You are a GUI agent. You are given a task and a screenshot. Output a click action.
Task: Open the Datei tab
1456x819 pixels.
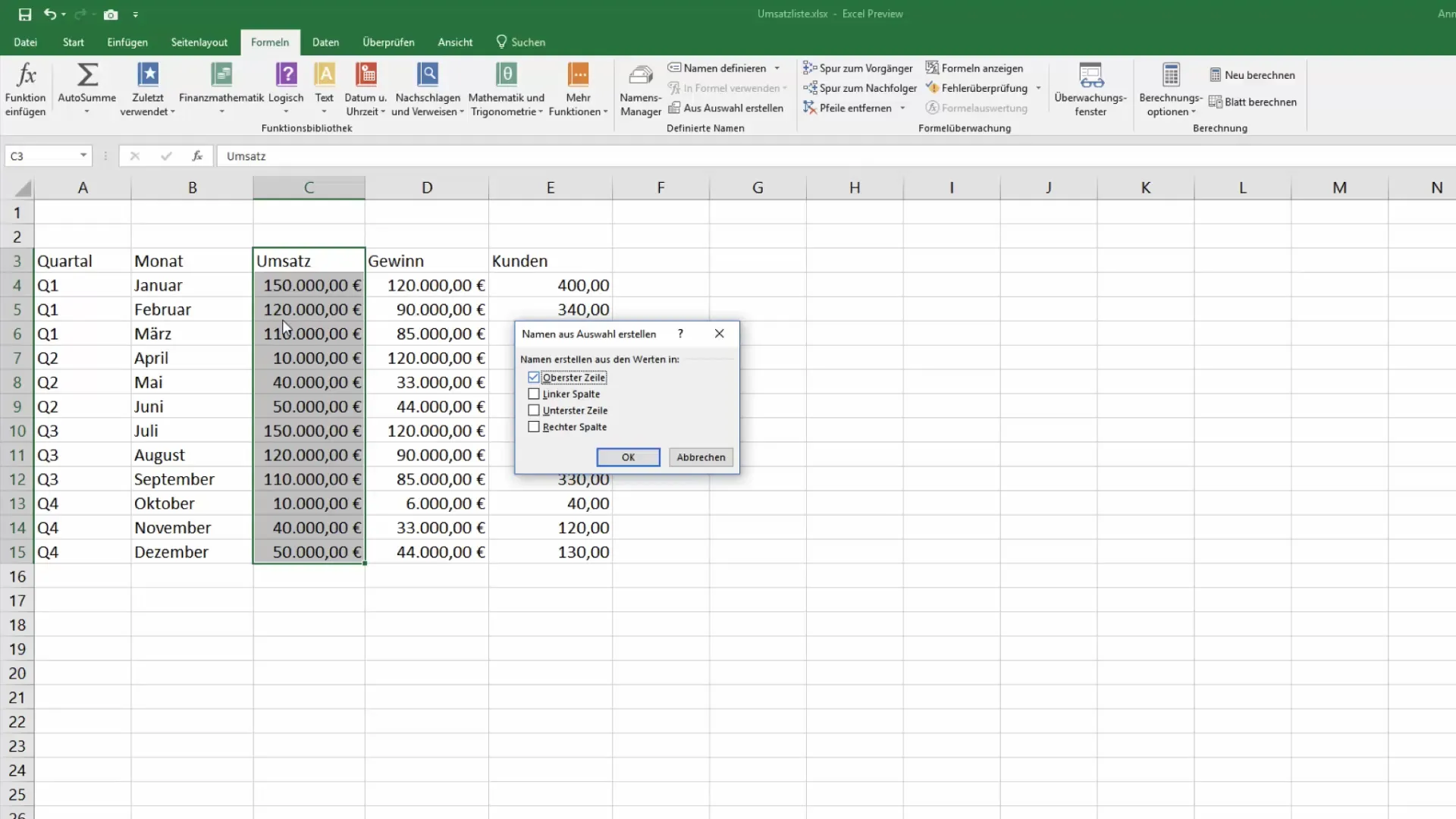click(25, 42)
